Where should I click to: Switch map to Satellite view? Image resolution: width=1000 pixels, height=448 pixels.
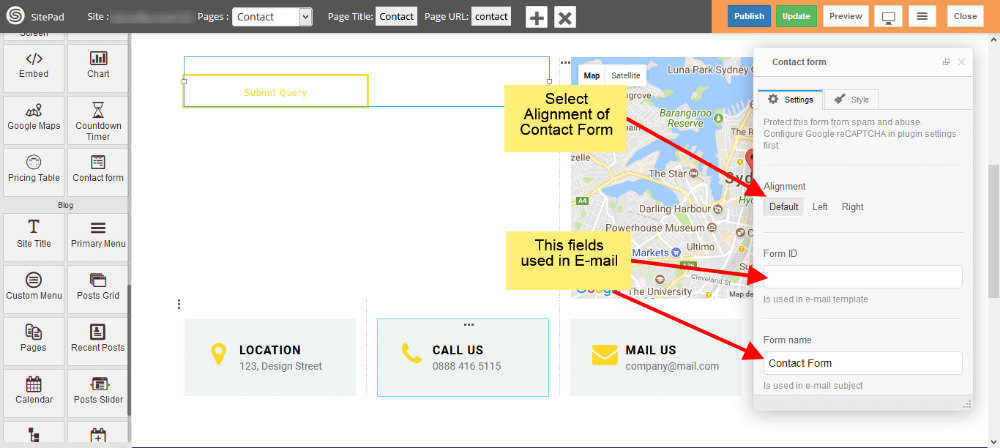tap(626, 75)
